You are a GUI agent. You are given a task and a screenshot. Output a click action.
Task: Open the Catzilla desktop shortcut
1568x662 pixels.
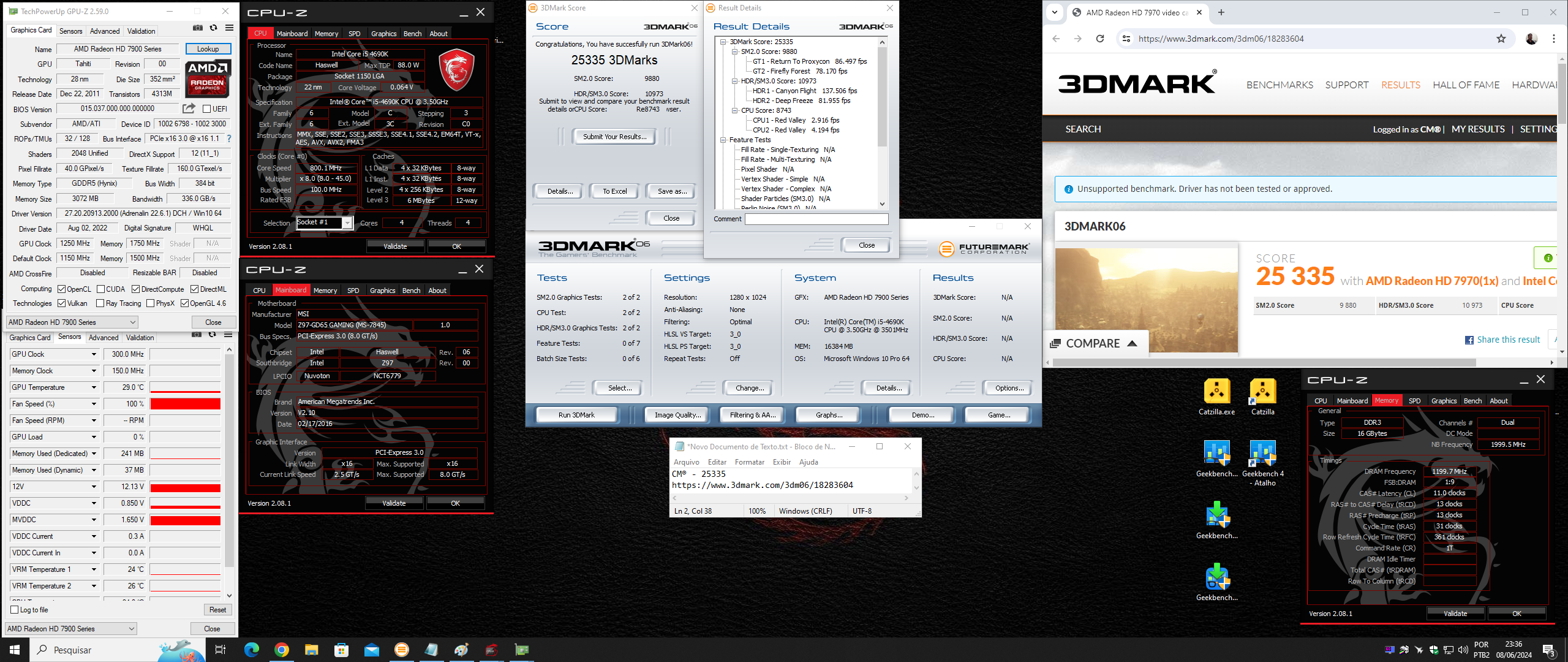[x=1262, y=397]
